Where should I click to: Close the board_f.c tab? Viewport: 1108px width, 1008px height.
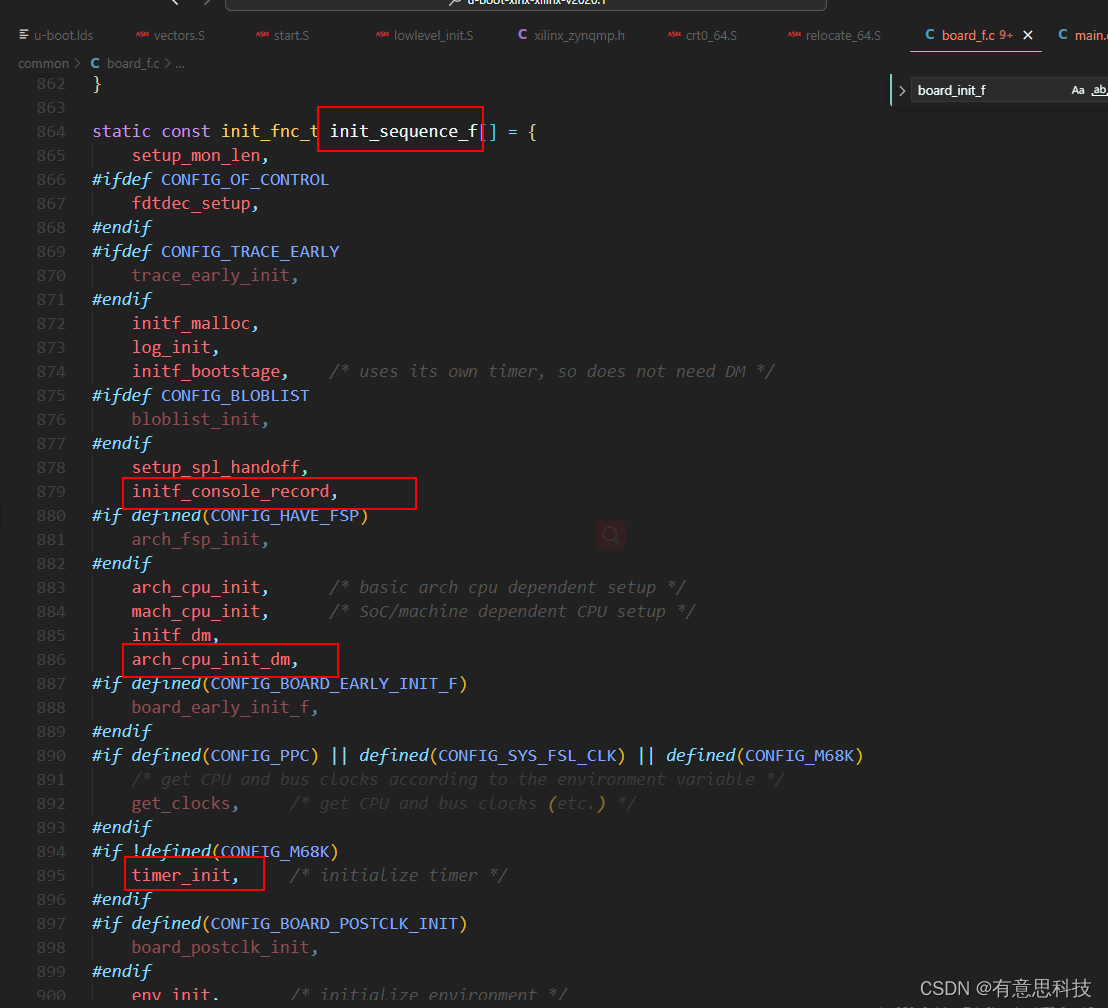(x=1027, y=34)
